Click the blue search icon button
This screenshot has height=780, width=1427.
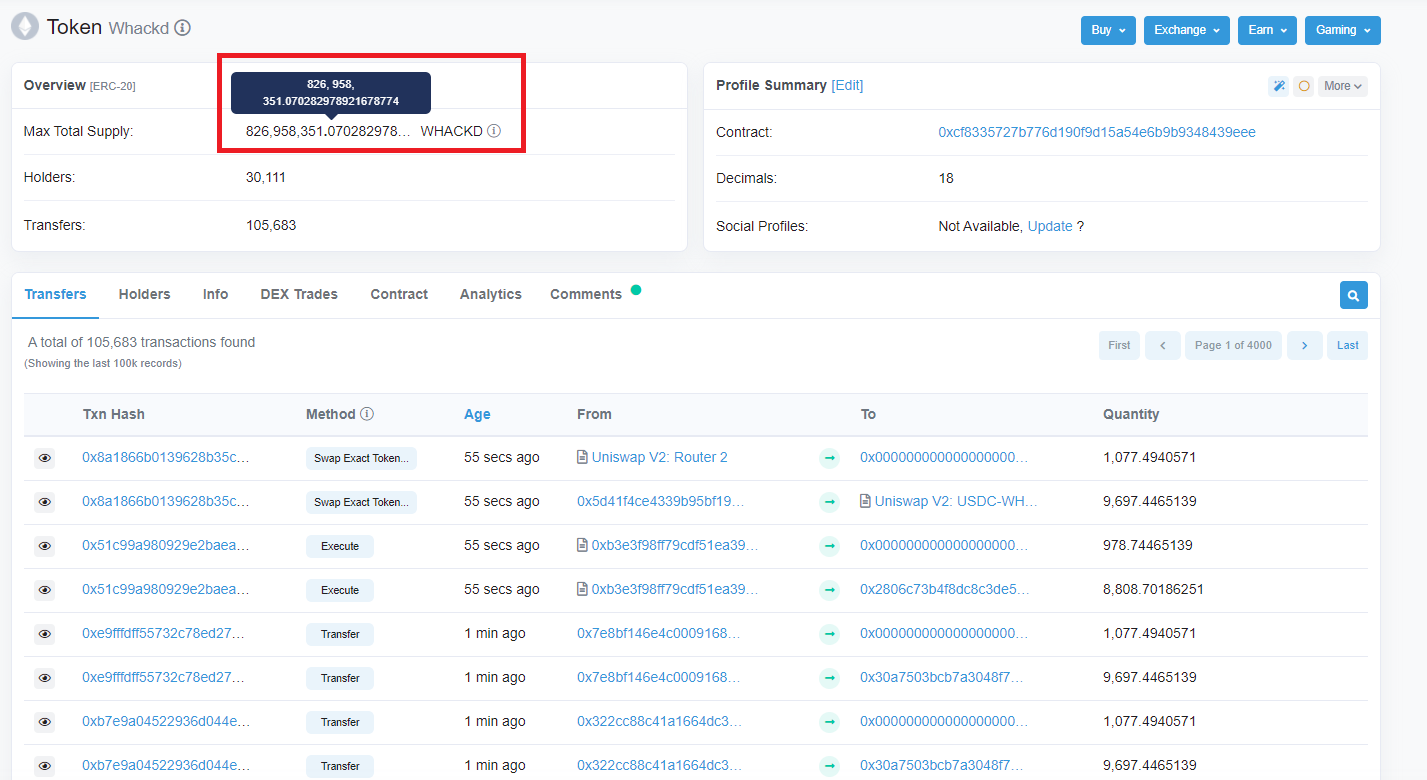(x=1353, y=295)
